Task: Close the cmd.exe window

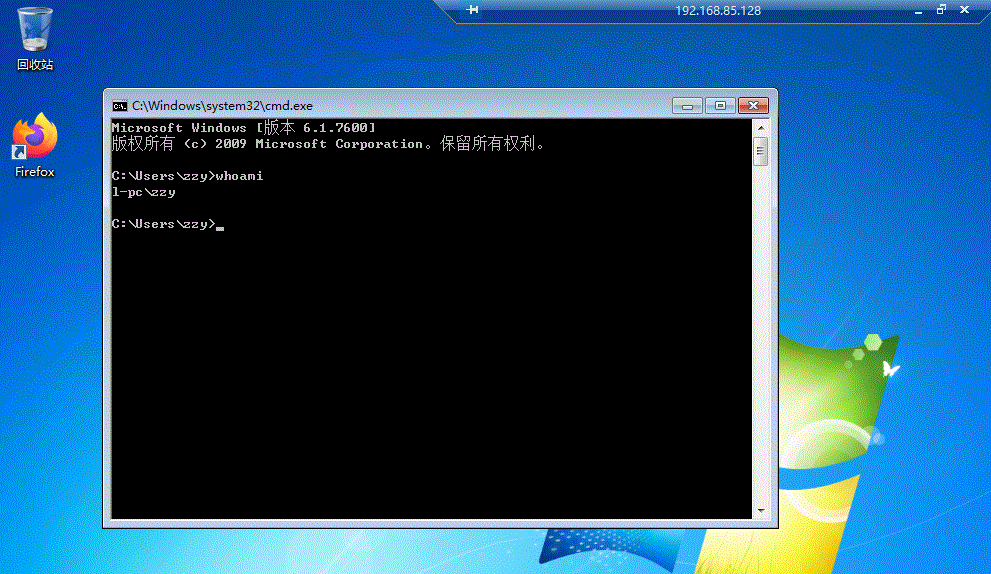Action: tap(753, 106)
